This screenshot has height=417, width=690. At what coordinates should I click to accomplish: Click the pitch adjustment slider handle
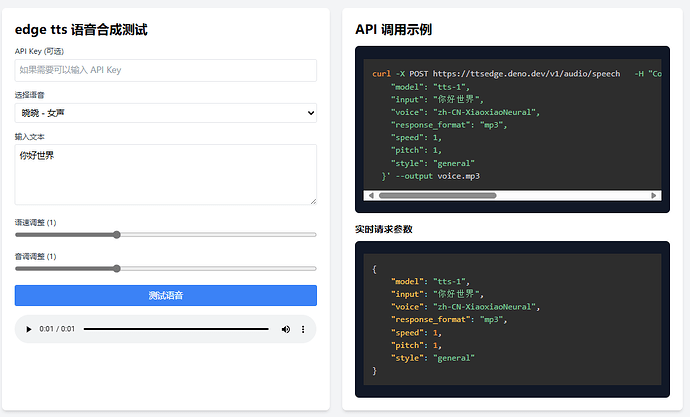coord(117,269)
